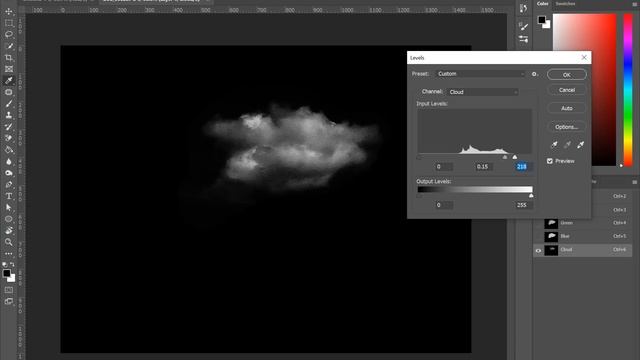The width and height of the screenshot is (640, 360).
Task: Click OK in the Levels dialog
Action: click(567, 75)
